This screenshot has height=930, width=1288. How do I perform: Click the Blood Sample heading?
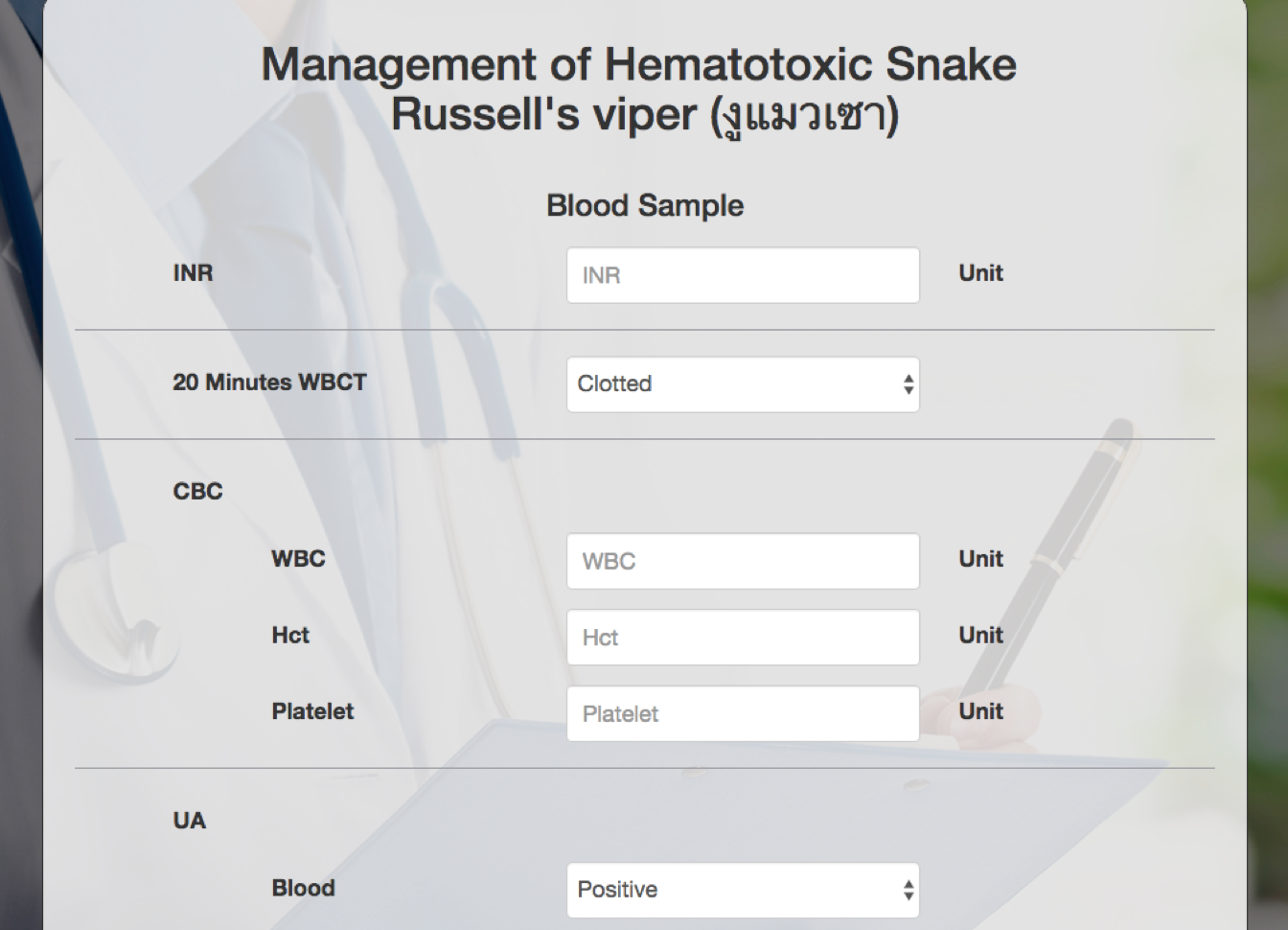coord(645,205)
